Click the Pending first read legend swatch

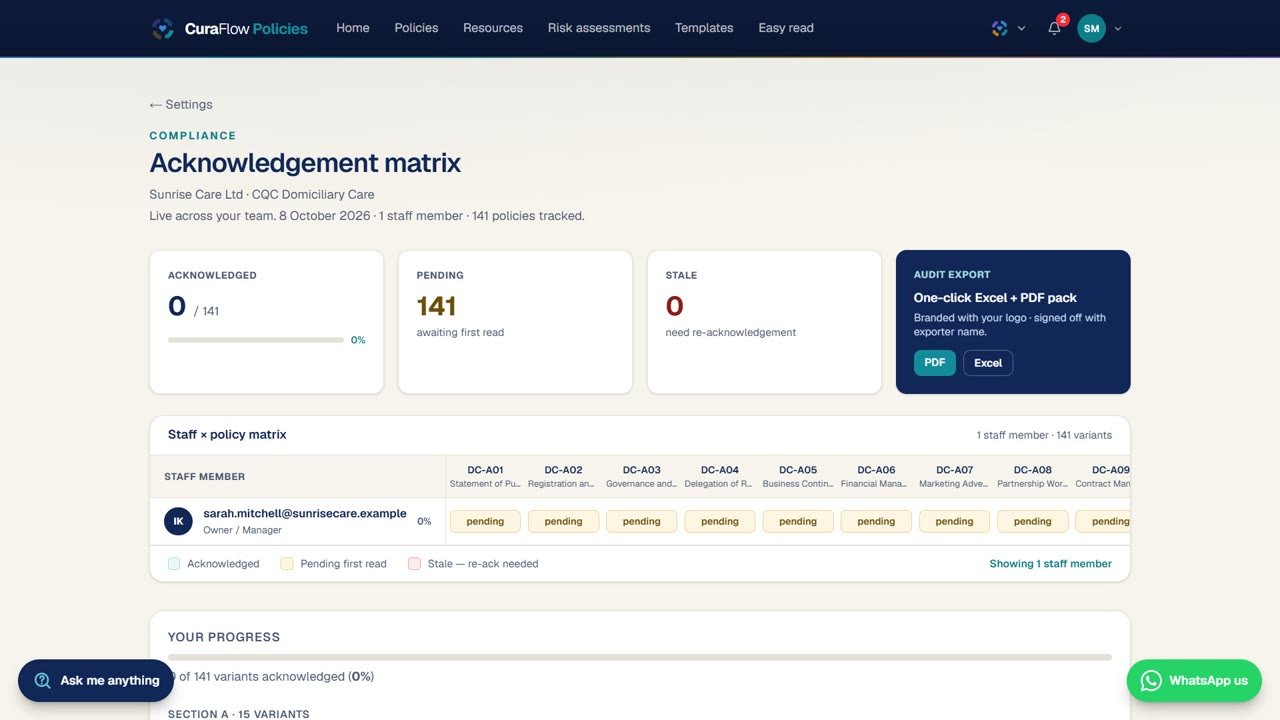point(287,564)
